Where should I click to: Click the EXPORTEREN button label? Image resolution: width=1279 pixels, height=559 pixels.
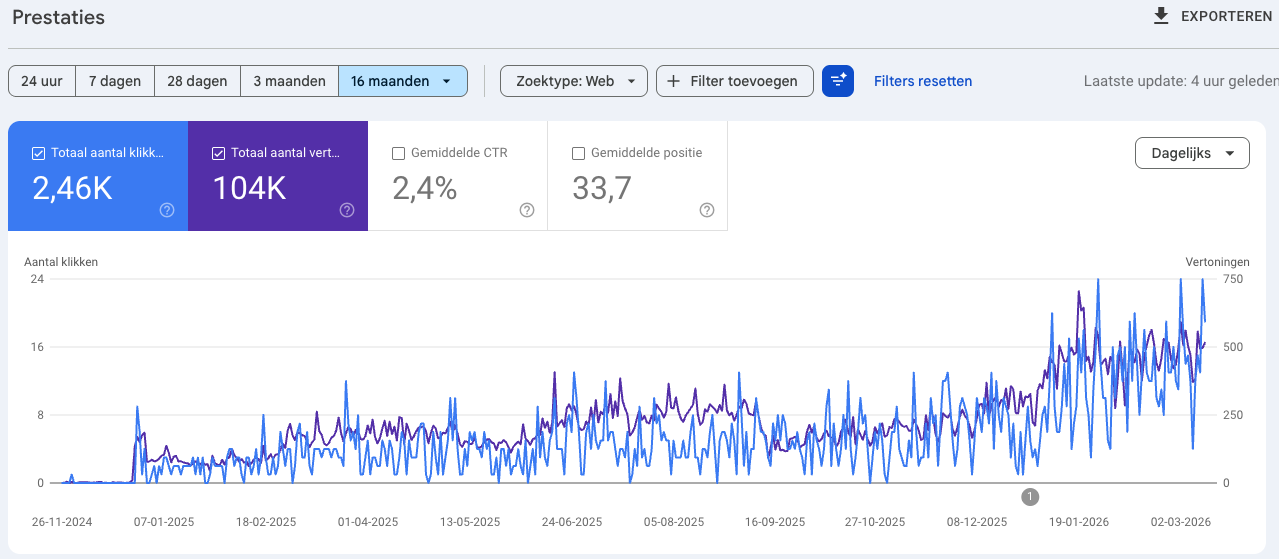coord(1227,17)
